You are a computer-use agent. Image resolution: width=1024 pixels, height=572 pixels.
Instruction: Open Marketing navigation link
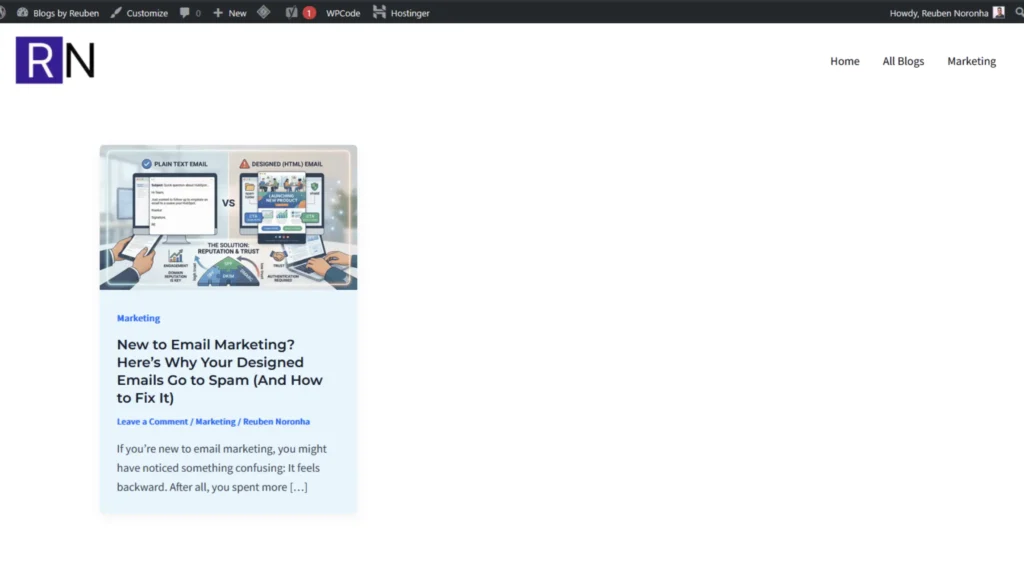tap(971, 61)
